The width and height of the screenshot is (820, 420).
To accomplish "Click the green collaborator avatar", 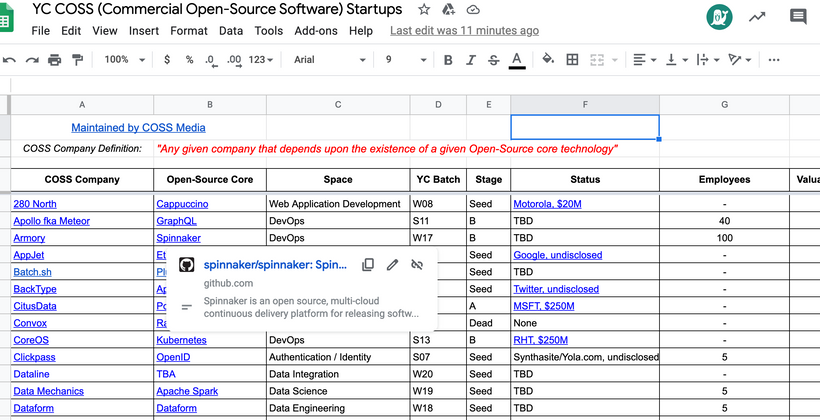I will (x=719, y=17).
